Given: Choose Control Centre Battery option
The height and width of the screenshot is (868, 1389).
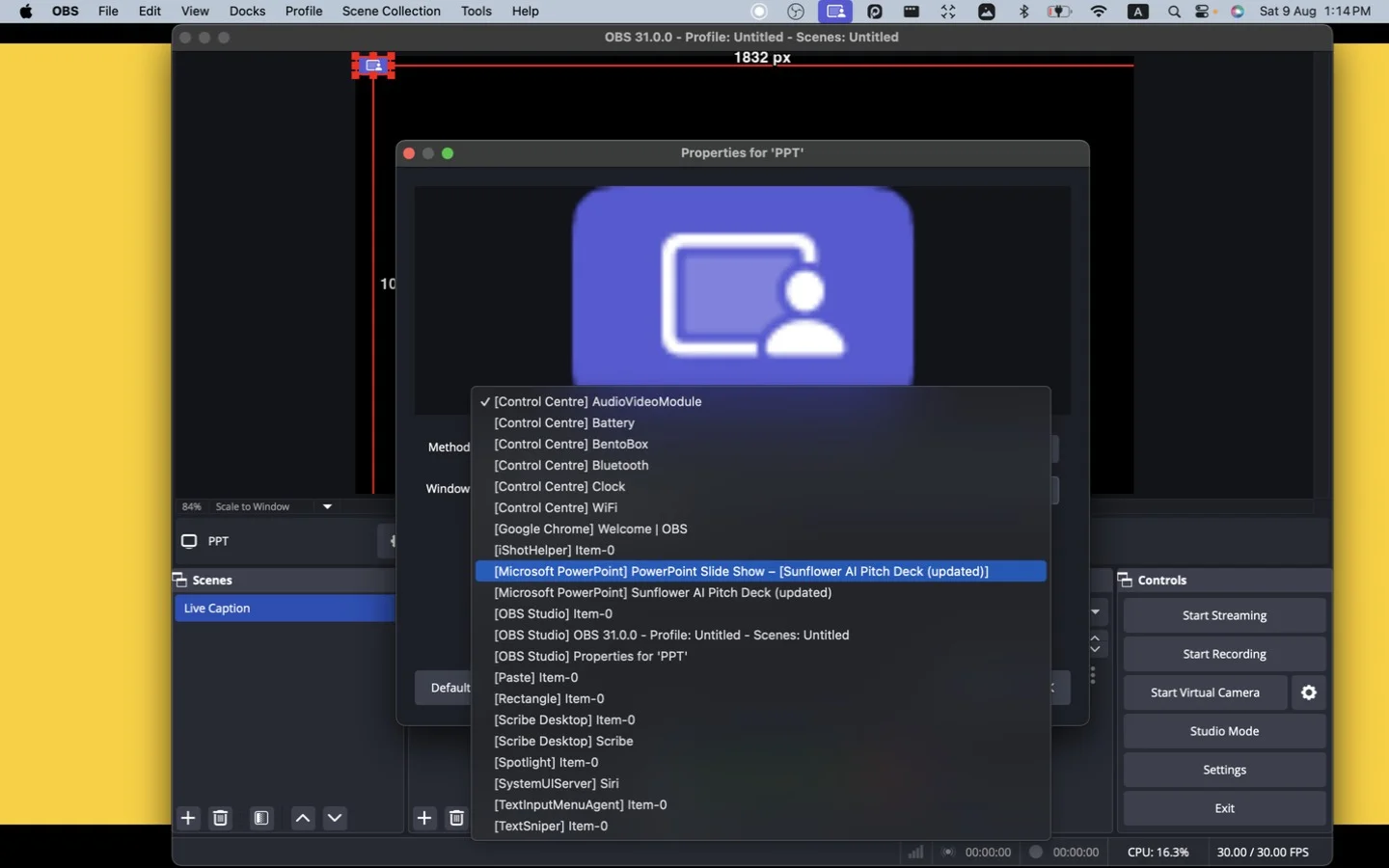Looking at the screenshot, I should pos(761,422).
